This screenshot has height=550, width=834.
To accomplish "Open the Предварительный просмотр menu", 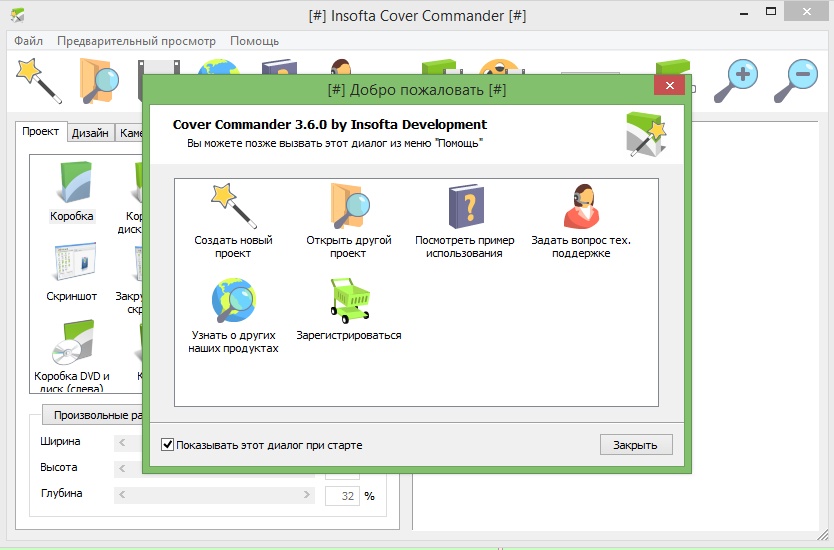I will (137, 41).
